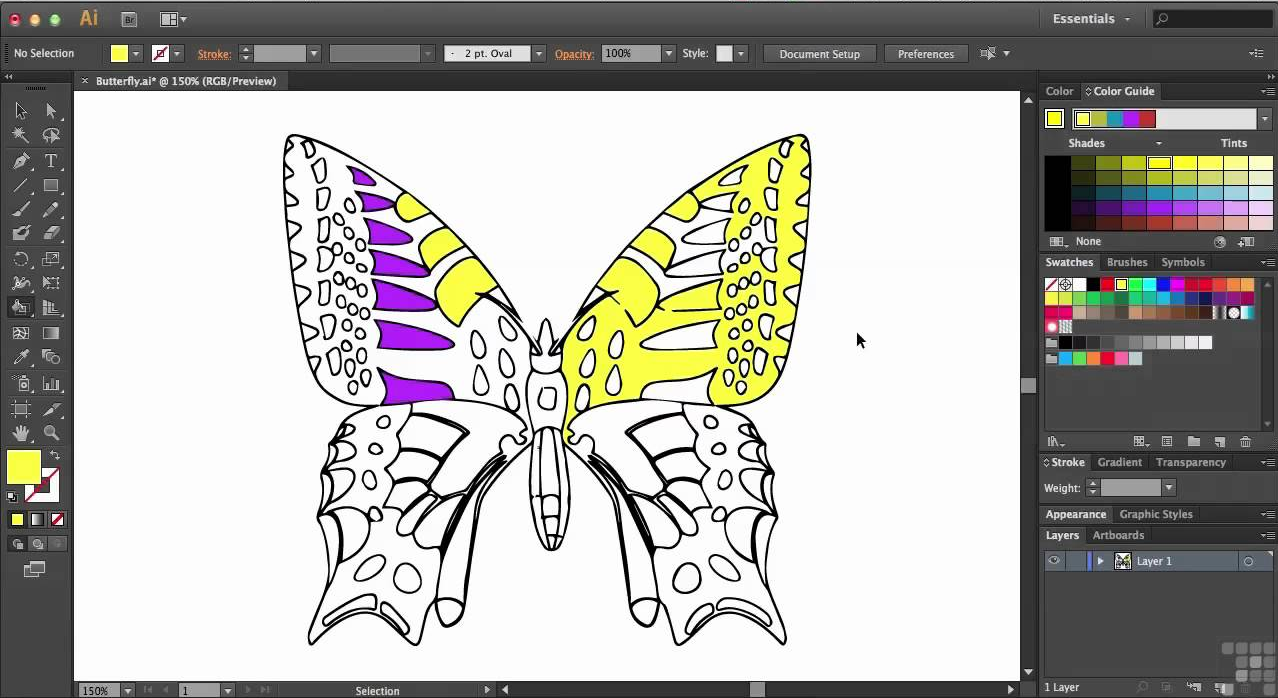Select the Eraser tool

click(x=51, y=234)
